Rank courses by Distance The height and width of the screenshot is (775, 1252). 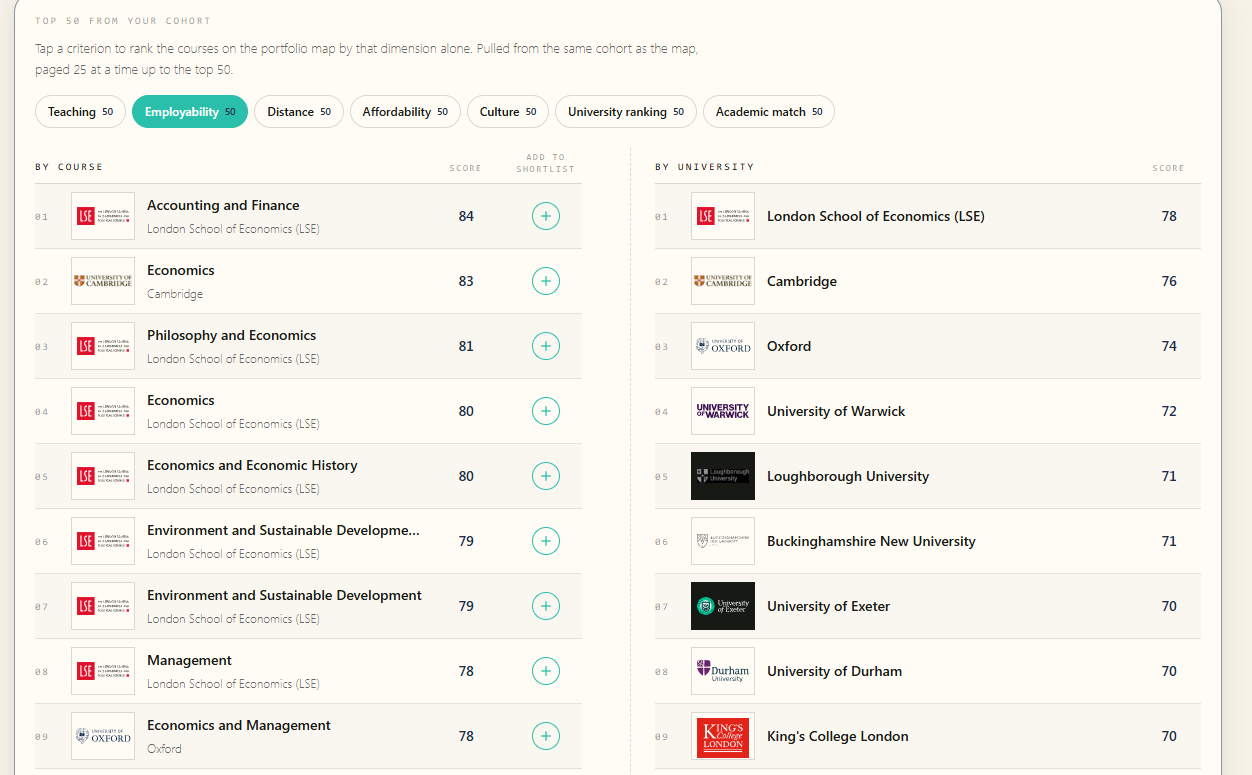click(x=299, y=112)
